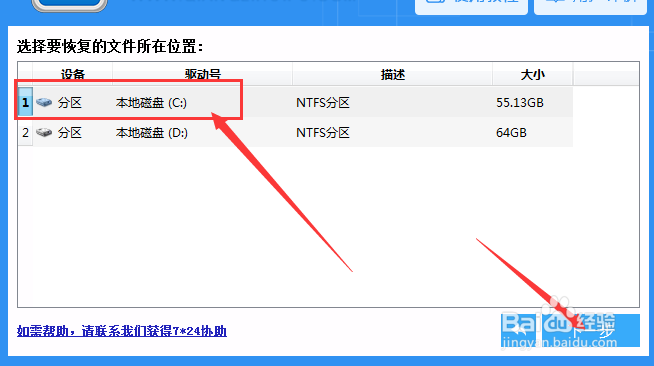Sort by the 驱动号 column header
This screenshot has width=654, height=366.
(202, 75)
